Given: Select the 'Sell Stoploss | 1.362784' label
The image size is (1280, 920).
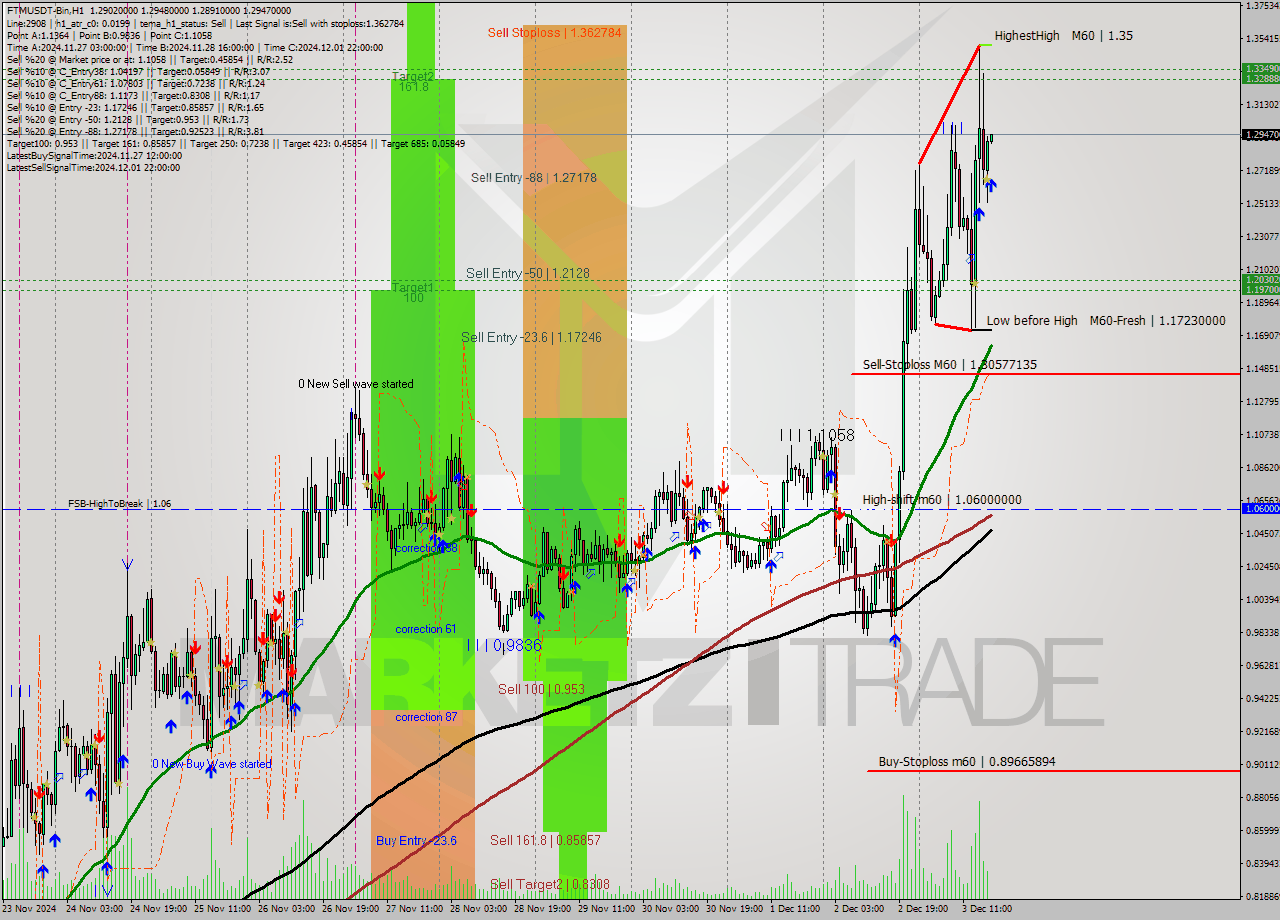Looking at the screenshot, I should point(555,32).
